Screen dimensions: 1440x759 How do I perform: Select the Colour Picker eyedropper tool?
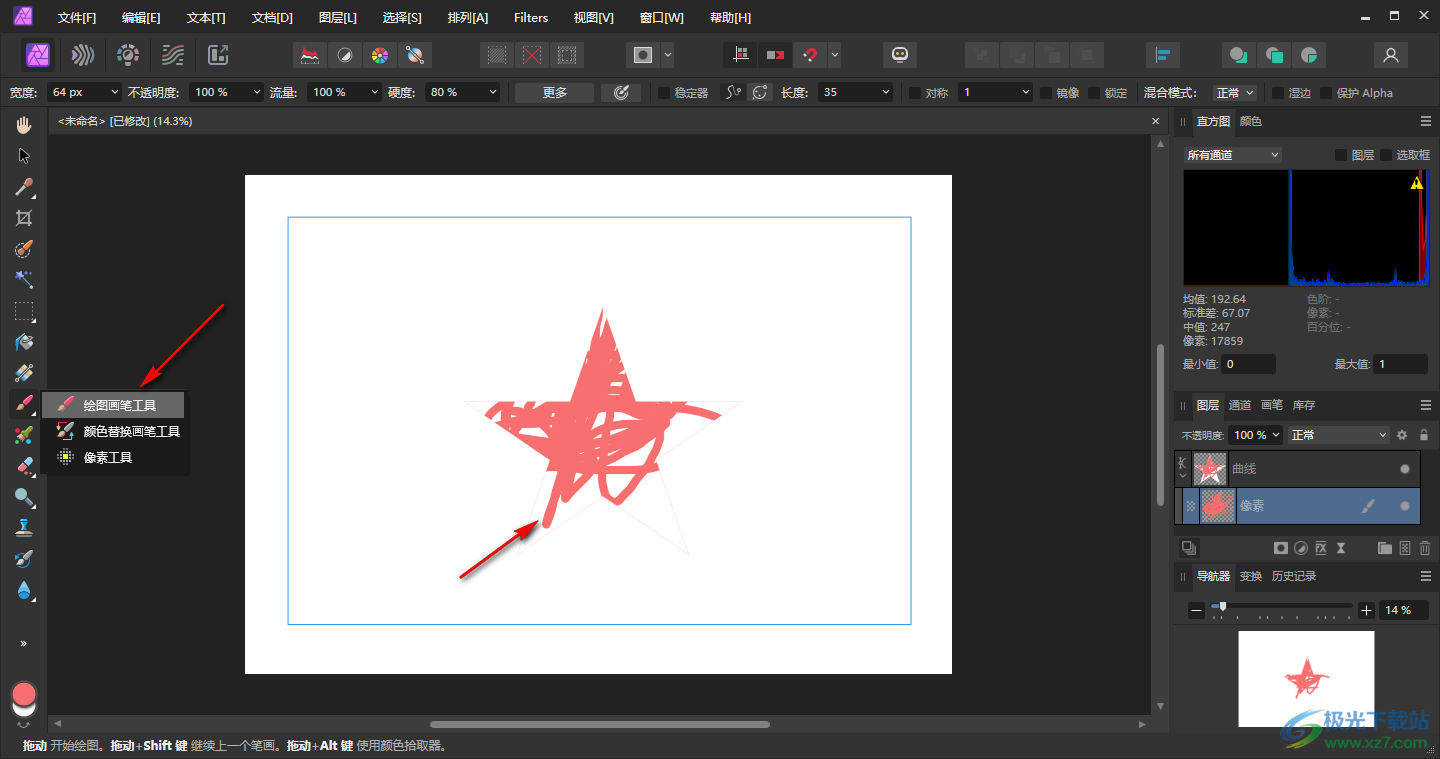click(x=25, y=187)
